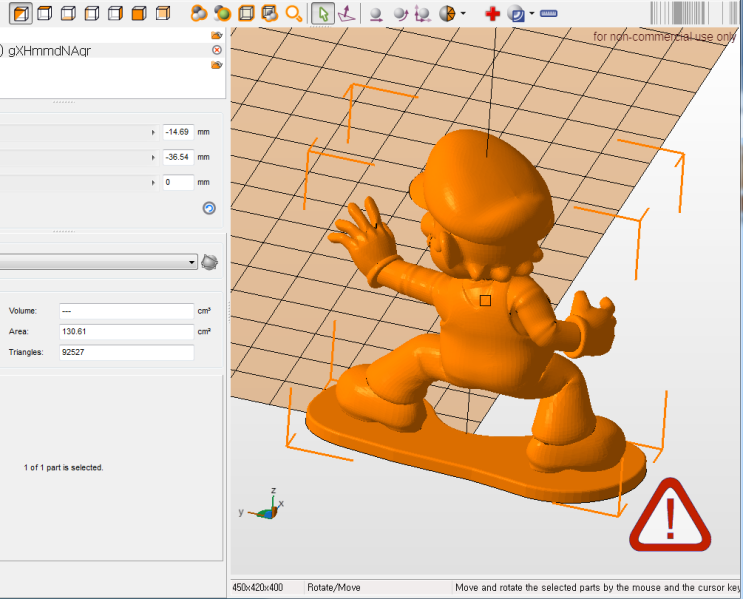Select front view solid orange cube icon
The image size is (743, 599).
click(x=139, y=13)
